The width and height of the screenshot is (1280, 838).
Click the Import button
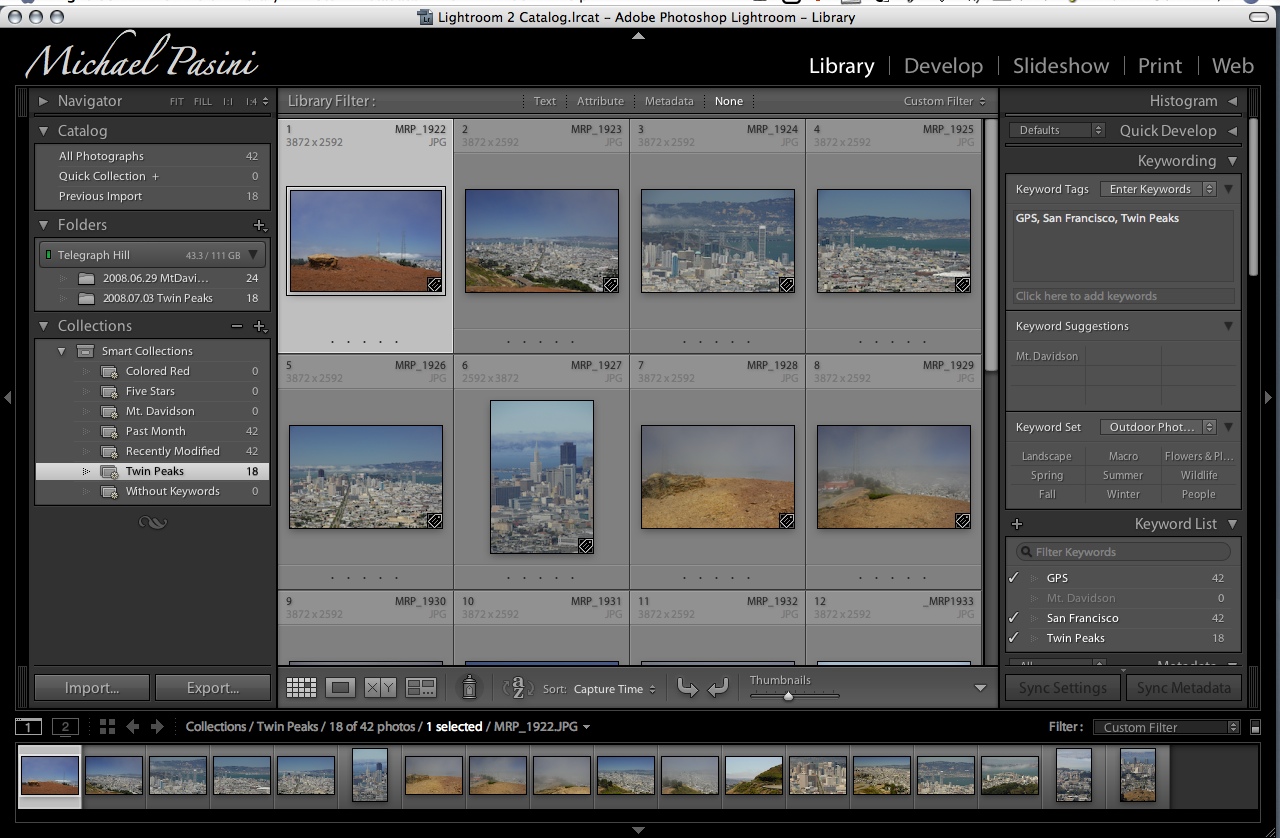pos(92,688)
